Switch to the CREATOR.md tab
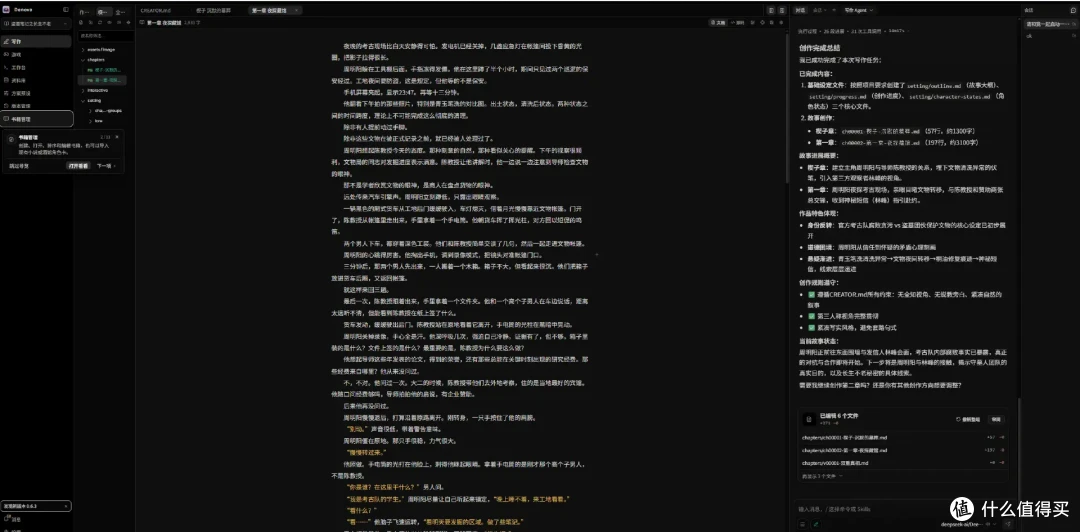1080x532 pixels. pyautogui.click(x=154, y=11)
